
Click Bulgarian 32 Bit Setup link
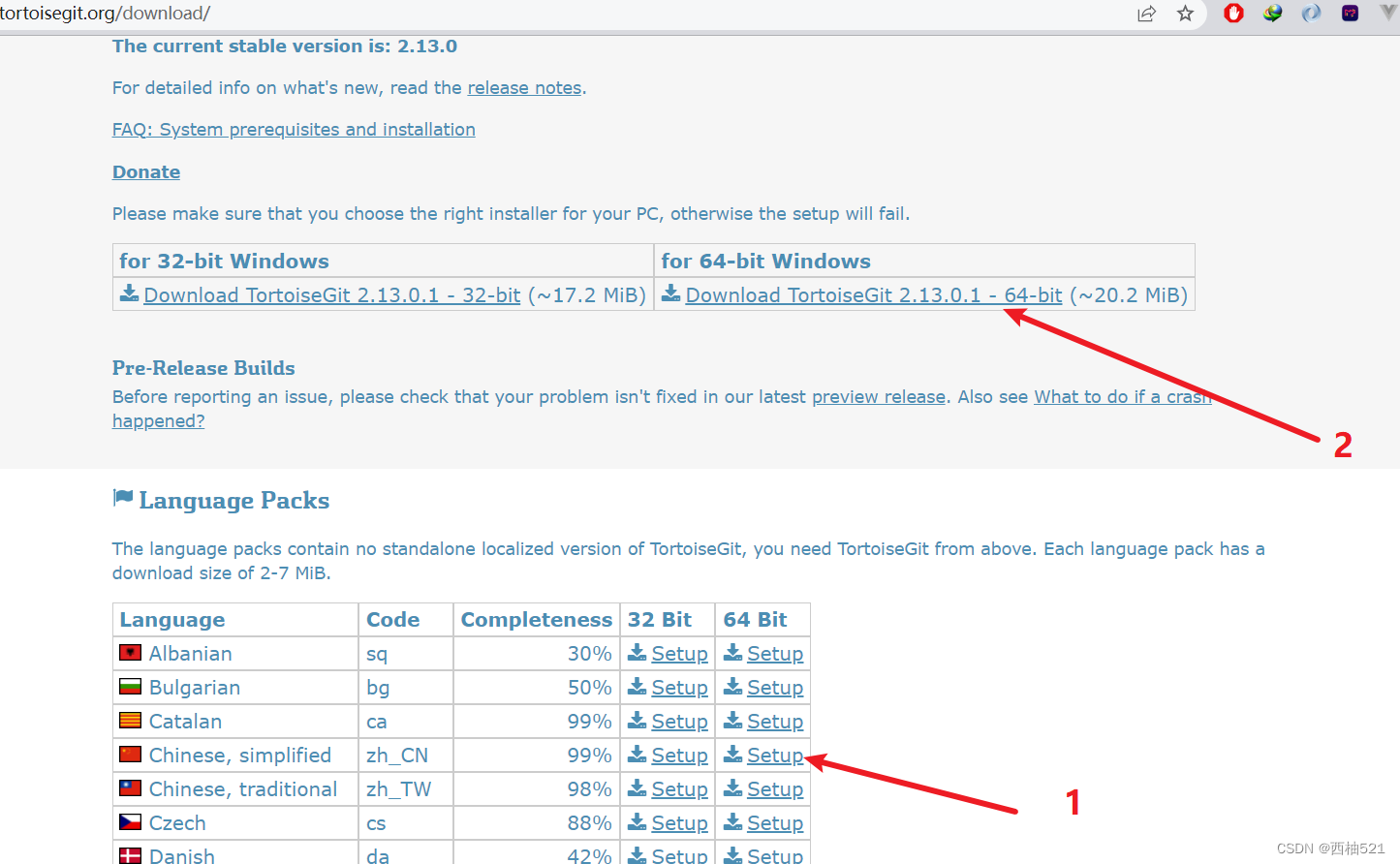coord(679,688)
